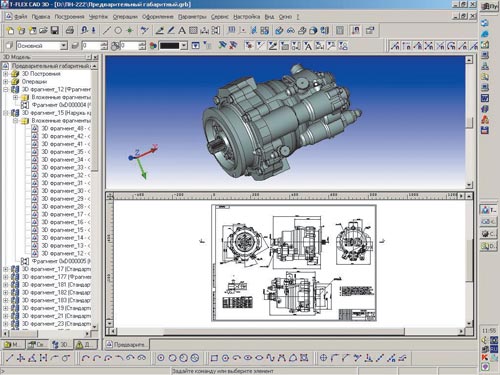
Task: Expand the 3D Построения tree node
Action: (x=6, y=74)
